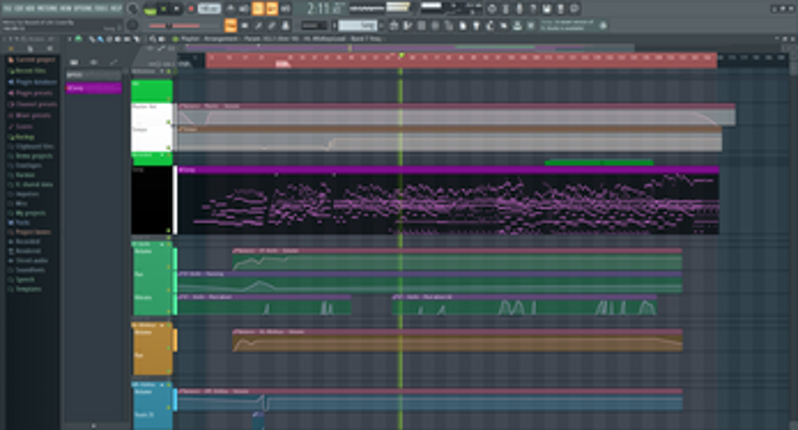Open the pattern selector showing Song
The image size is (798, 430).
tap(357, 25)
